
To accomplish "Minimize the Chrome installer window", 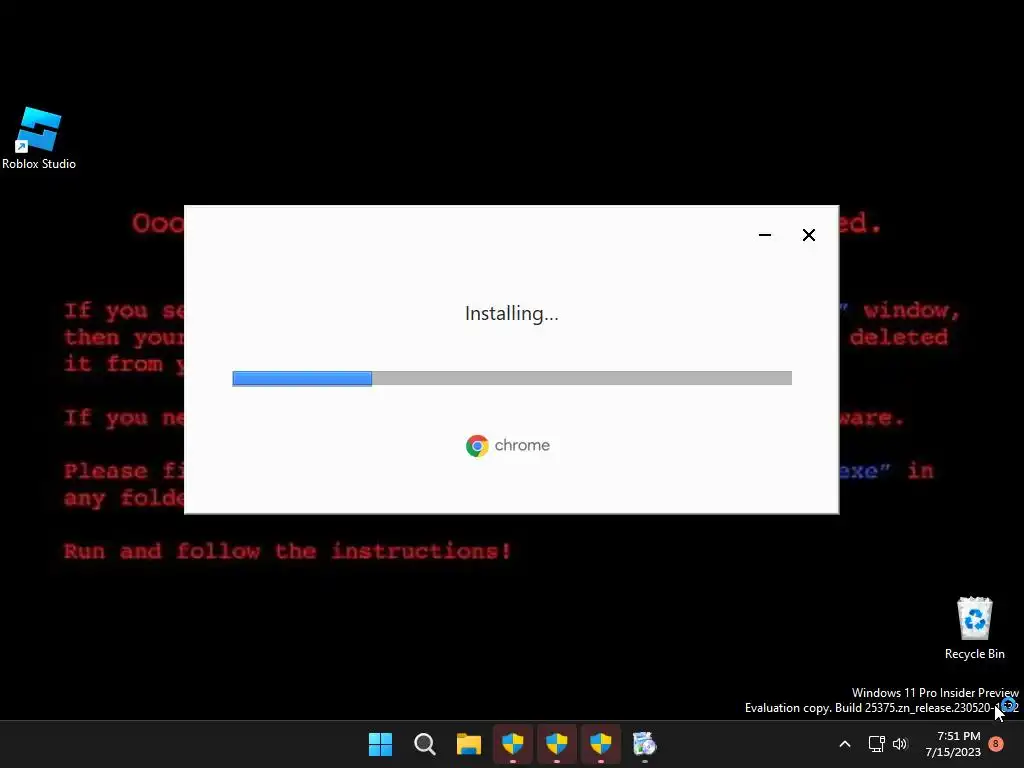I will coord(765,235).
